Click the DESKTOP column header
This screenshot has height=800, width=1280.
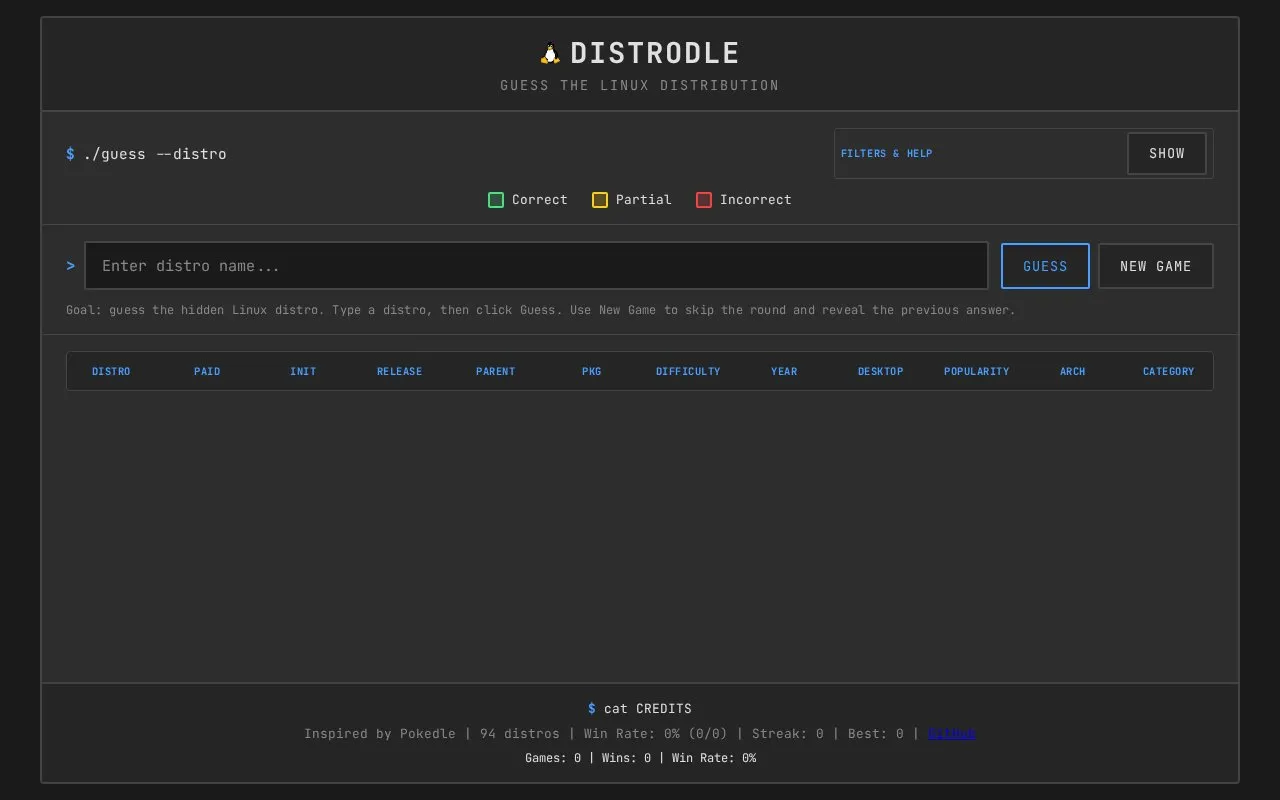[880, 372]
